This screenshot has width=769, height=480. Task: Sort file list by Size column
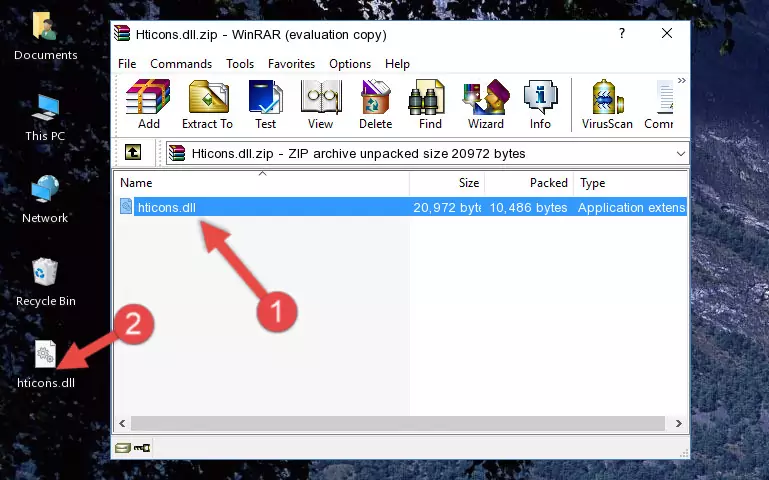pos(447,183)
